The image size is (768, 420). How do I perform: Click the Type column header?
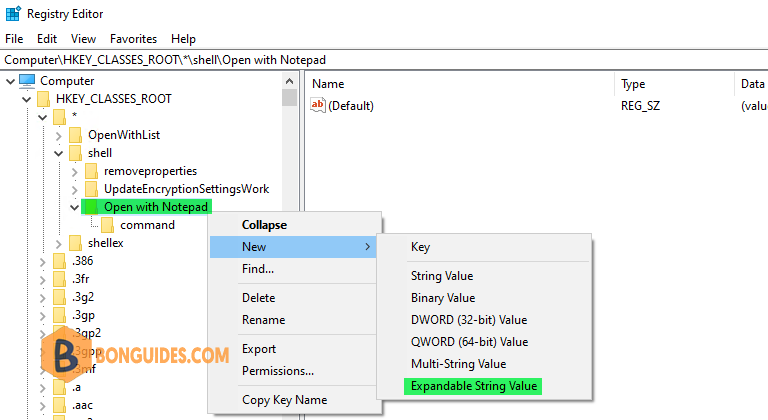point(674,84)
